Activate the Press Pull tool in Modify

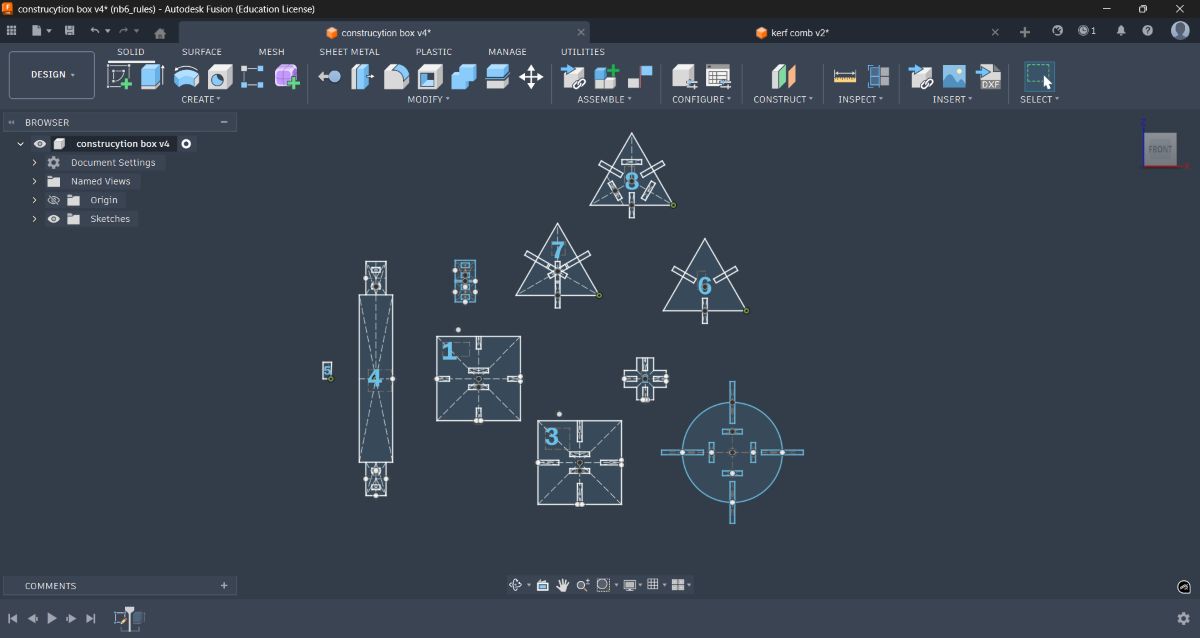coord(330,76)
